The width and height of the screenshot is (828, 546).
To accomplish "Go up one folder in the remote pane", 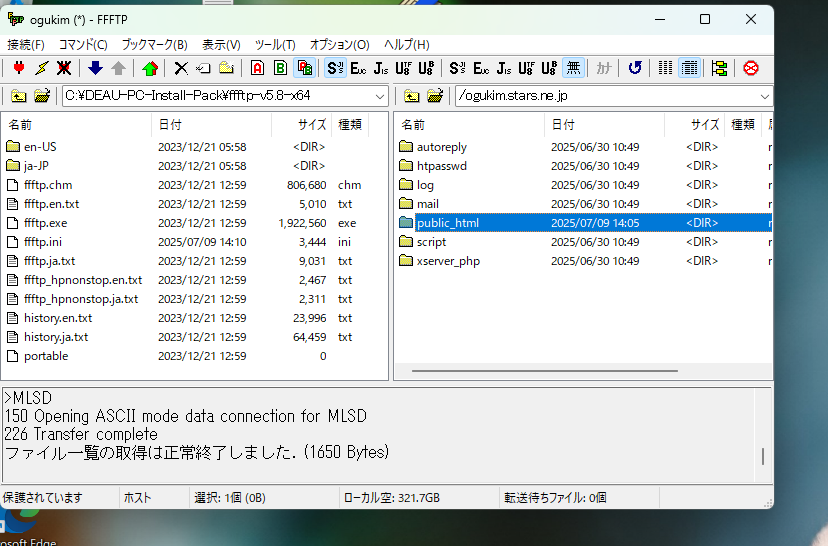I will click(410, 96).
